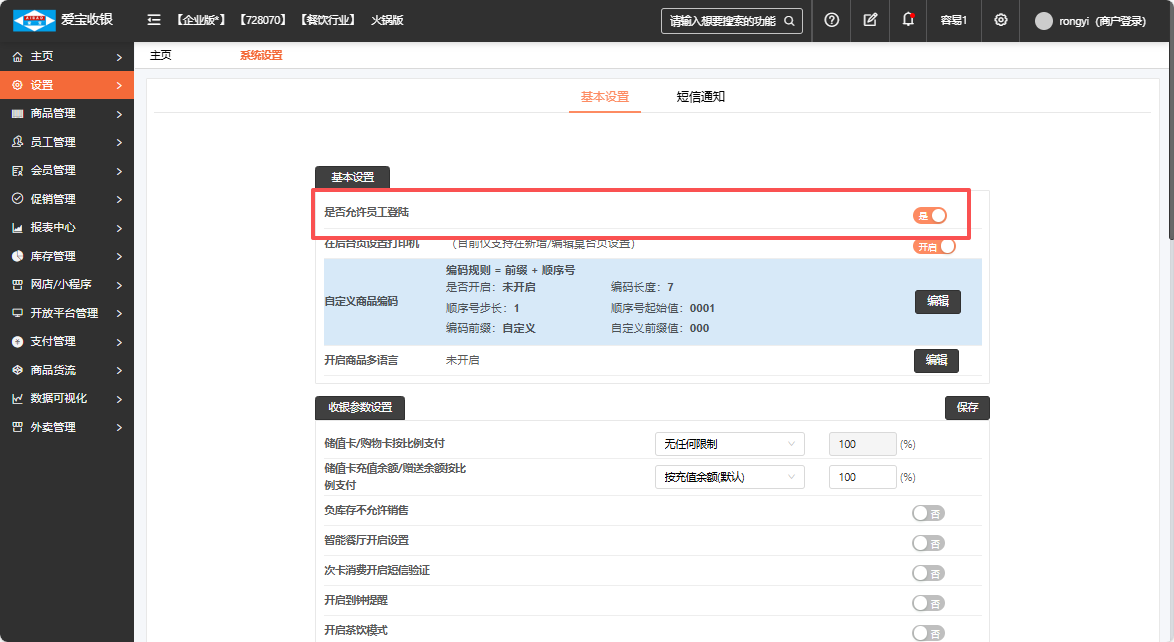The height and width of the screenshot is (642, 1174).
Task: Click the feature search input field
Action: tap(722, 21)
